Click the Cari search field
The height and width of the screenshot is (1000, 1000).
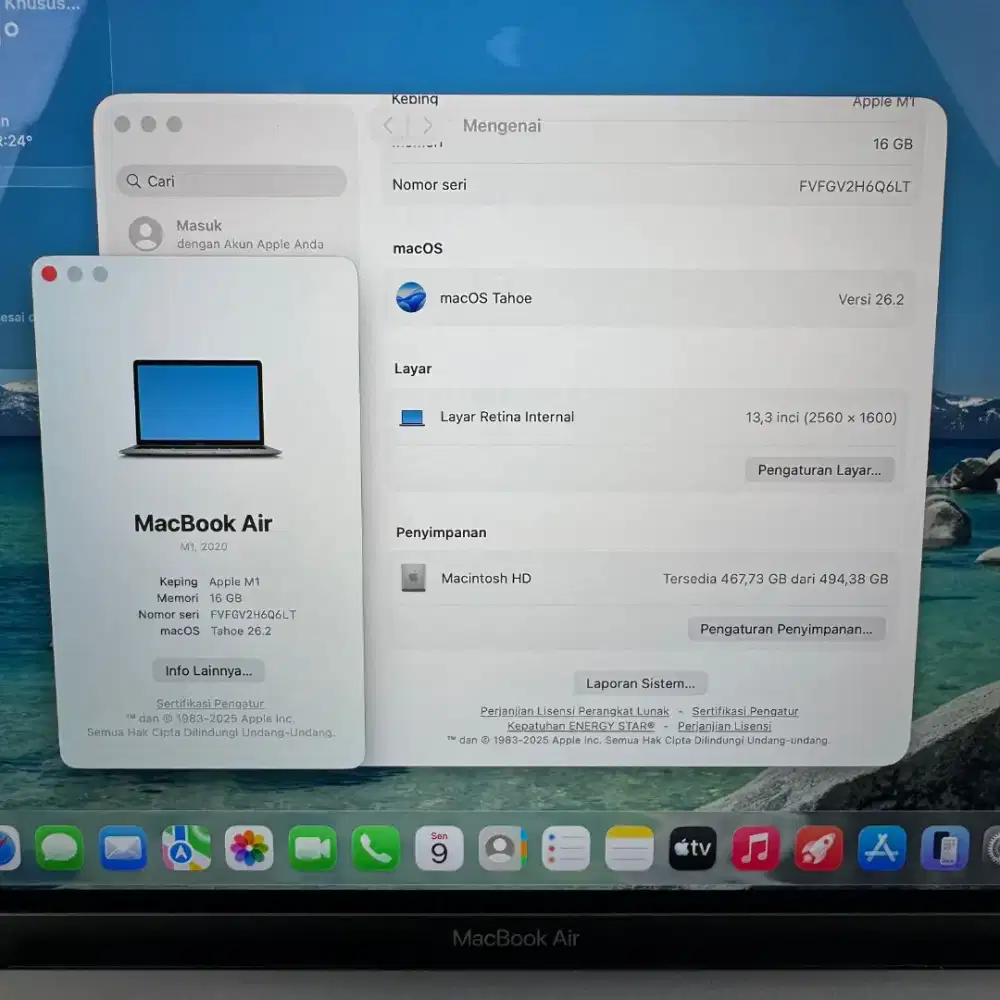pyautogui.click(x=232, y=181)
